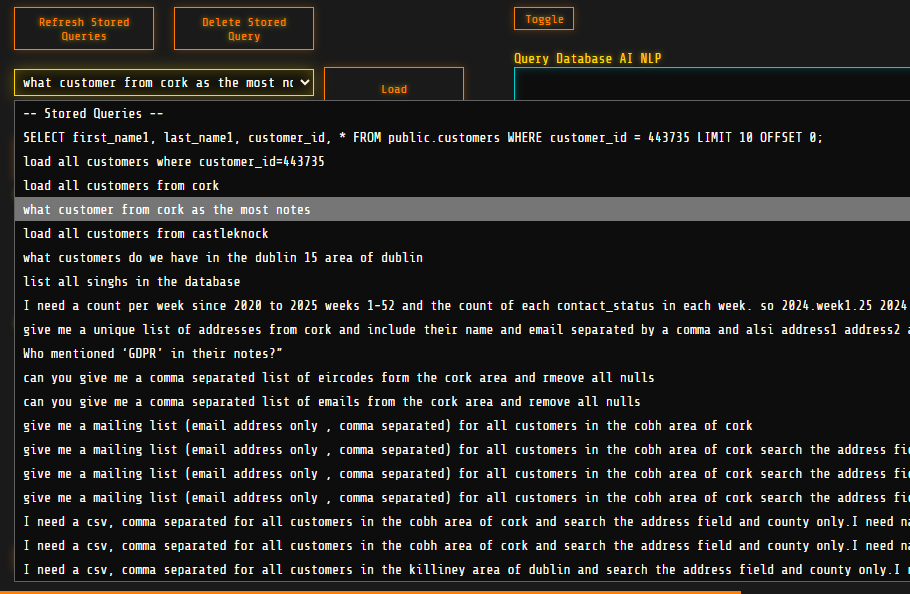Focus the Query Database AI NLP text box
This screenshot has height=594, width=910.
(710, 86)
